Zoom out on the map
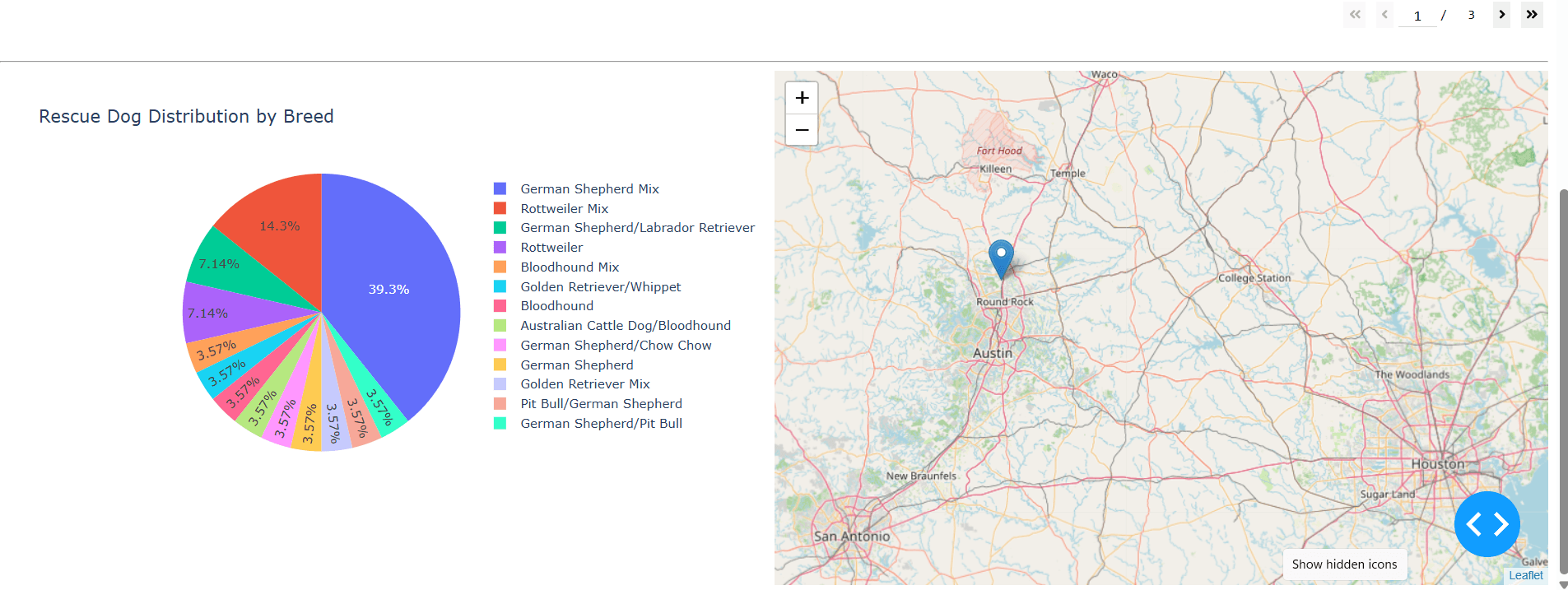 [802, 130]
